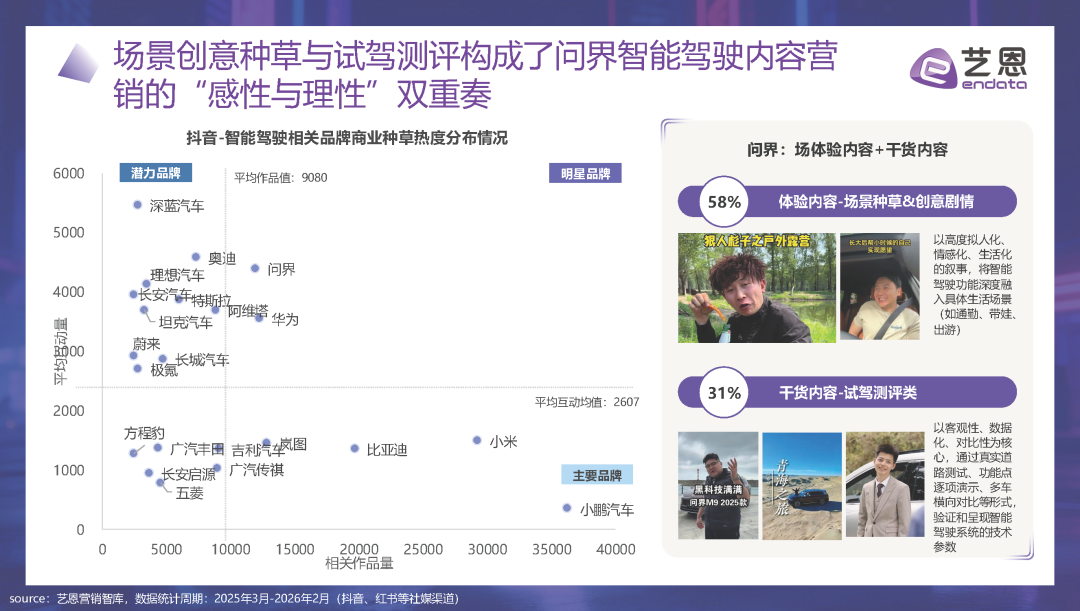Click the 小米 data label

click(503, 442)
